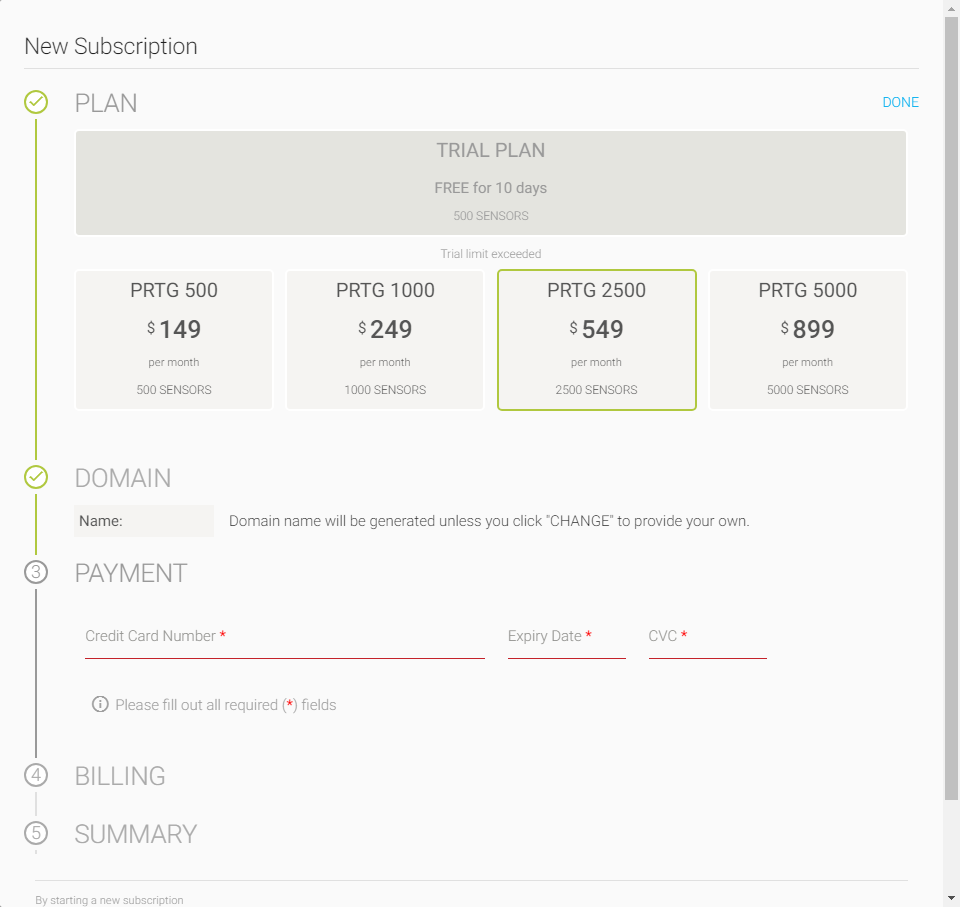Click the green checkmark icon beside DOMAIN
This screenshot has width=960, height=907.
[x=36, y=477]
